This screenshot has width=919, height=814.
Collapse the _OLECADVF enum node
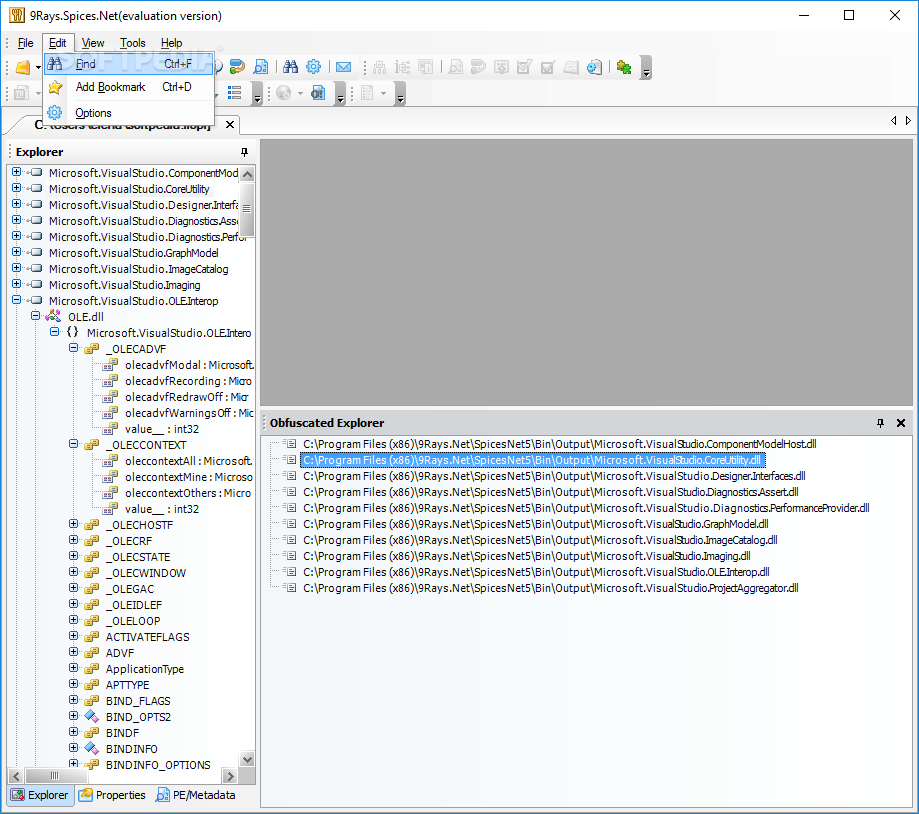73,348
